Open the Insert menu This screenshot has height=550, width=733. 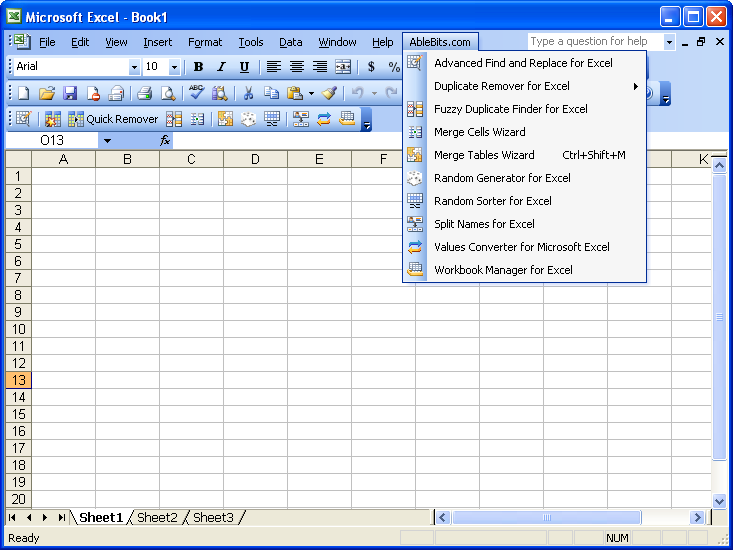(x=158, y=43)
